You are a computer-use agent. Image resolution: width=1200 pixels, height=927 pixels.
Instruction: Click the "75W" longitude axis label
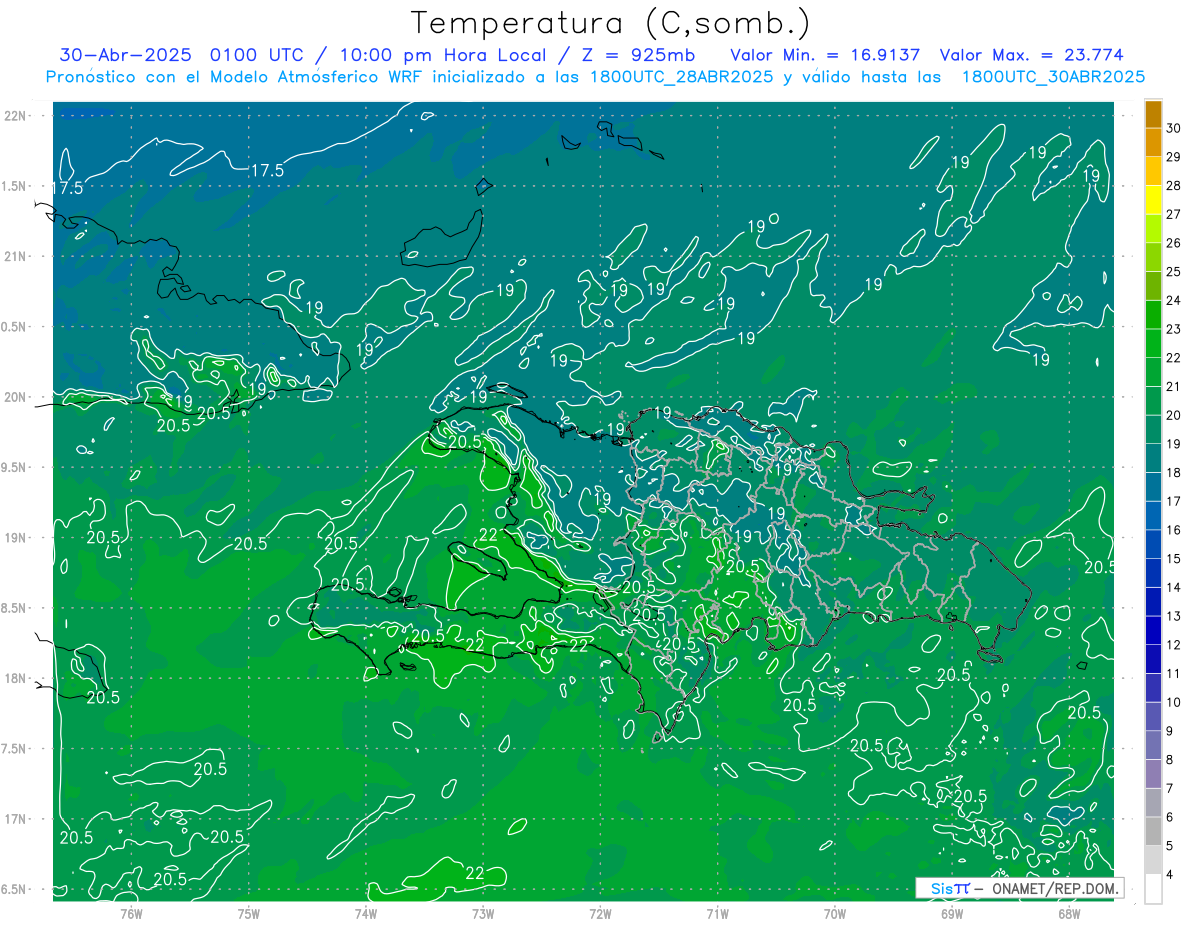pyautogui.click(x=249, y=913)
